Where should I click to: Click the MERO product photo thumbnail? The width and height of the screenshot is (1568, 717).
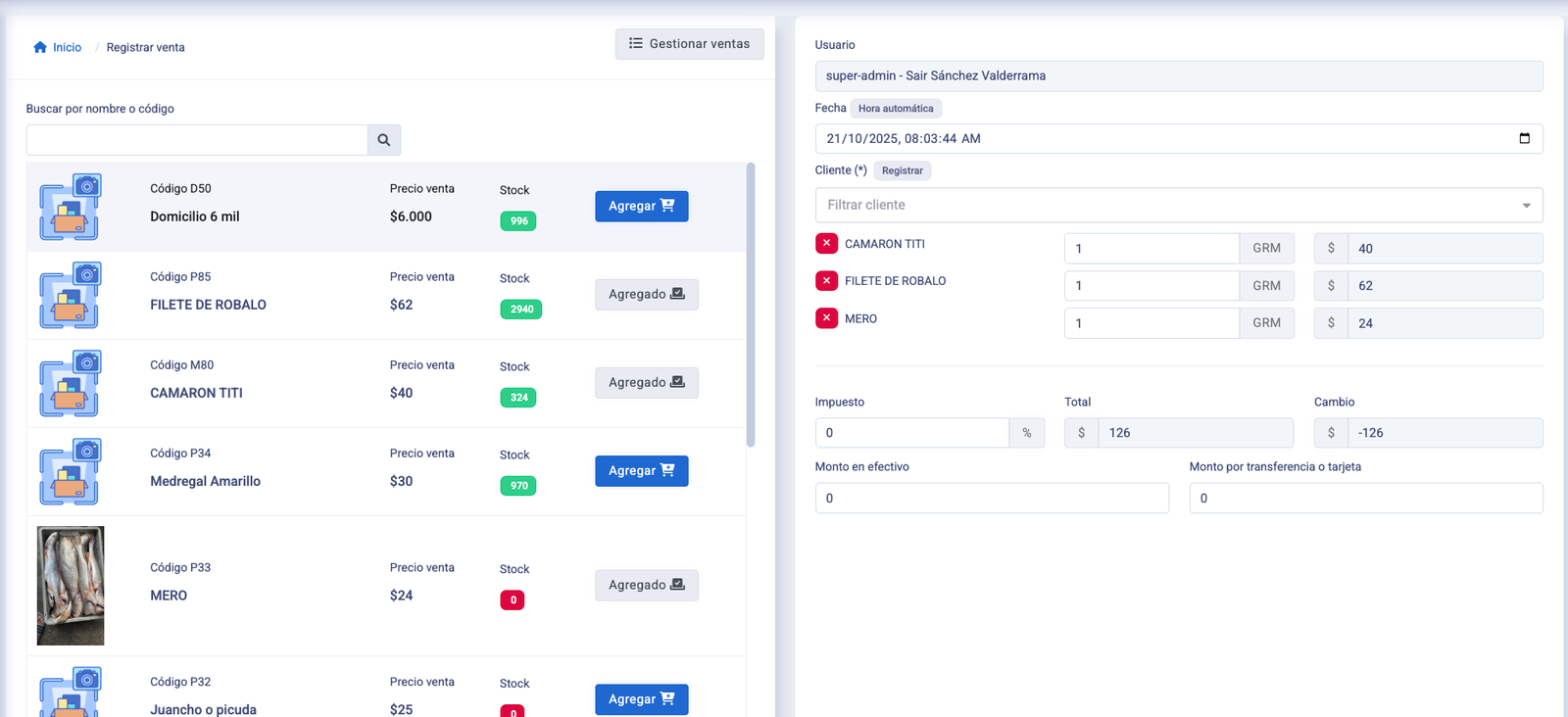click(71, 586)
